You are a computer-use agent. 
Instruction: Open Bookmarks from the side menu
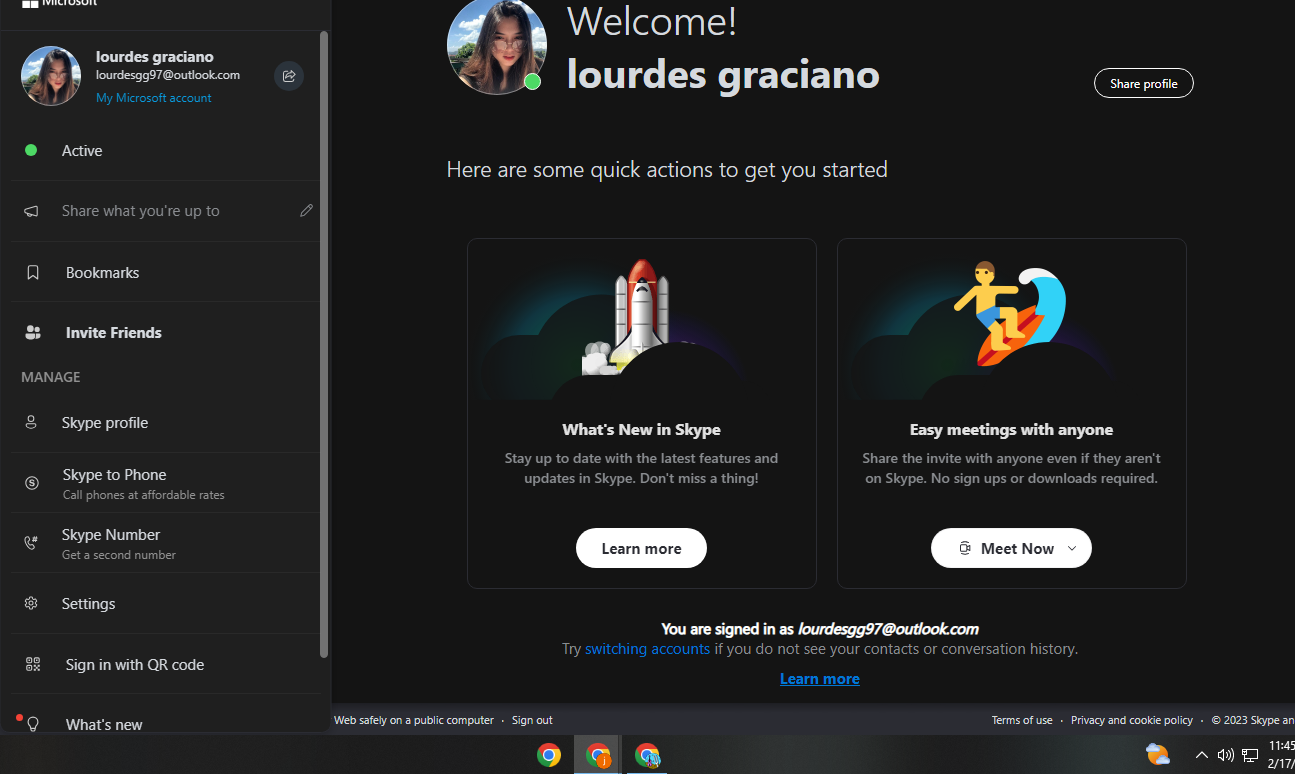coord(166,272)
